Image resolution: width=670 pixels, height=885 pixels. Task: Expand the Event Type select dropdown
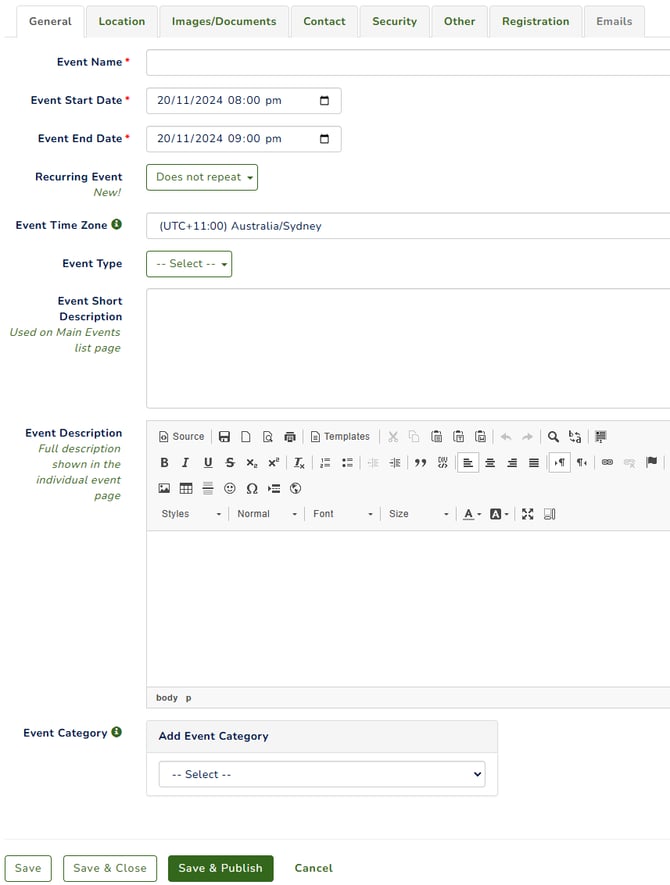[x=189, y=264]
